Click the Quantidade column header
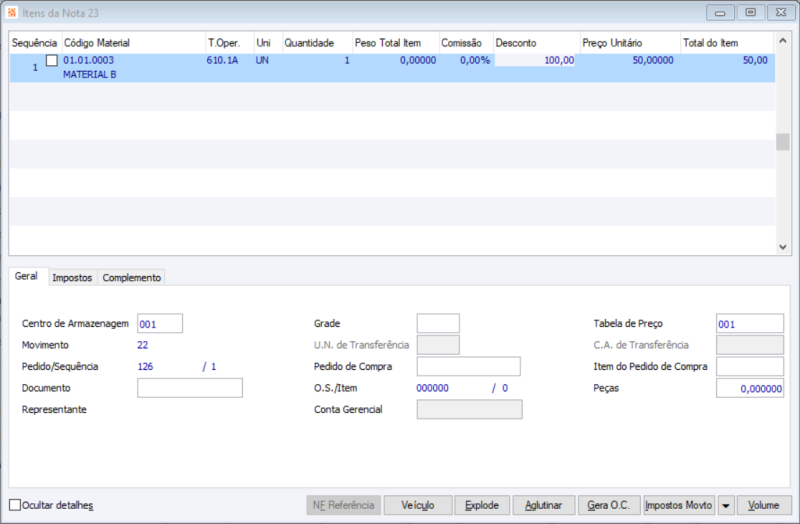The height and width of the screenshot is (524, 800). click(x=317, y=43)
